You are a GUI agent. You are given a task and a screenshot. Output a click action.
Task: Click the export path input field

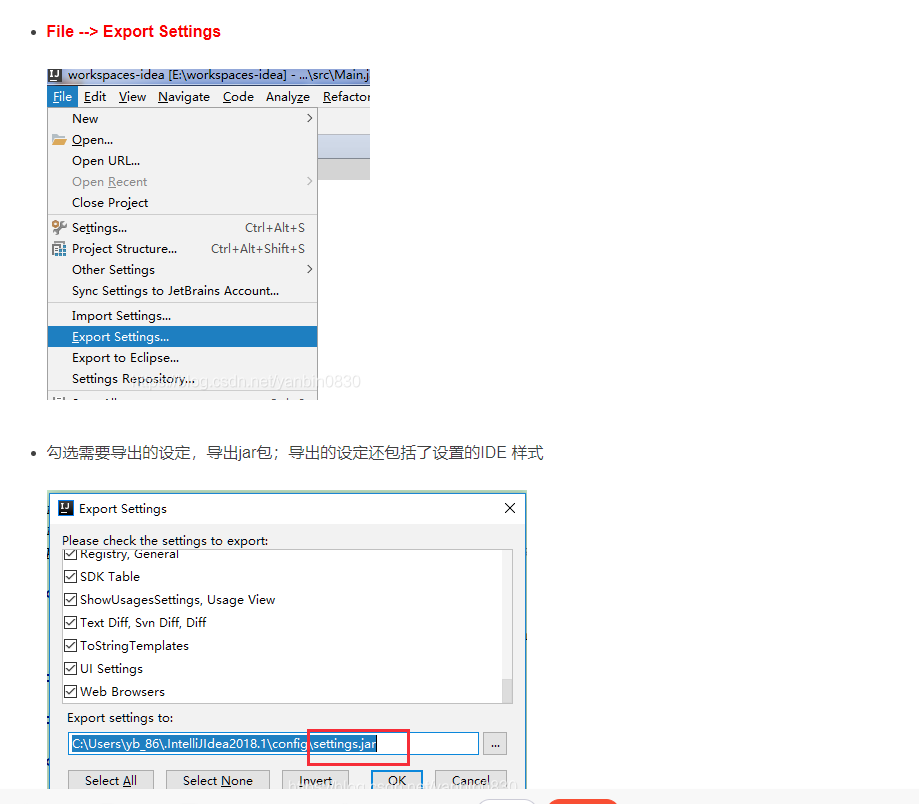pyautogui.click(x=273, y=744)
